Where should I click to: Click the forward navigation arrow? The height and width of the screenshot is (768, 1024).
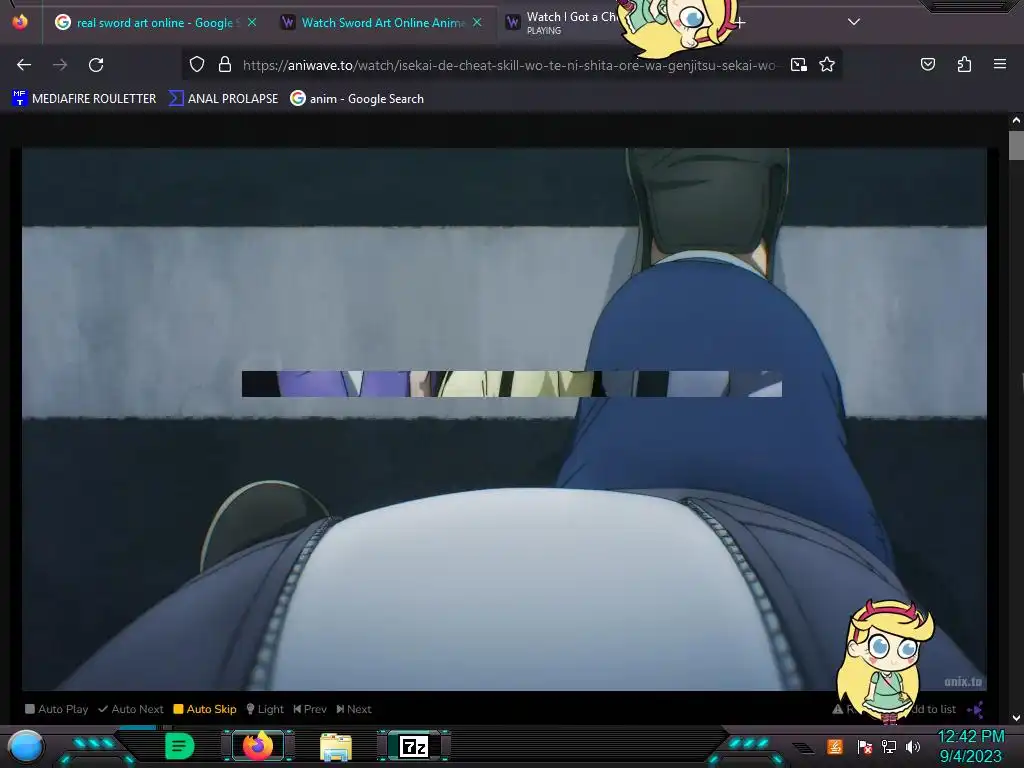60,65
